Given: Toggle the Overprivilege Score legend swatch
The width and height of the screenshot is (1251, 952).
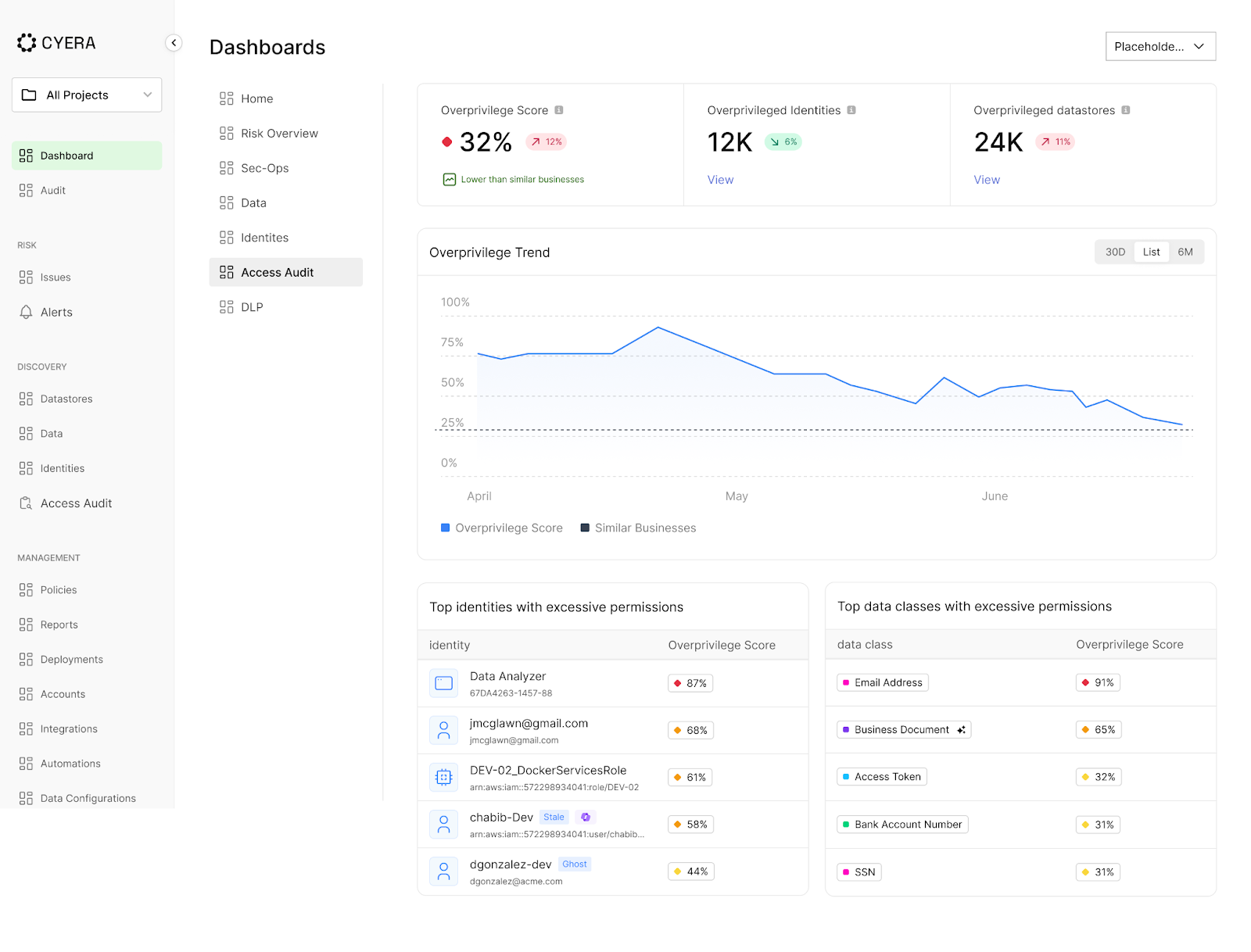Looking at the screenshot, I should click(445, 528).
